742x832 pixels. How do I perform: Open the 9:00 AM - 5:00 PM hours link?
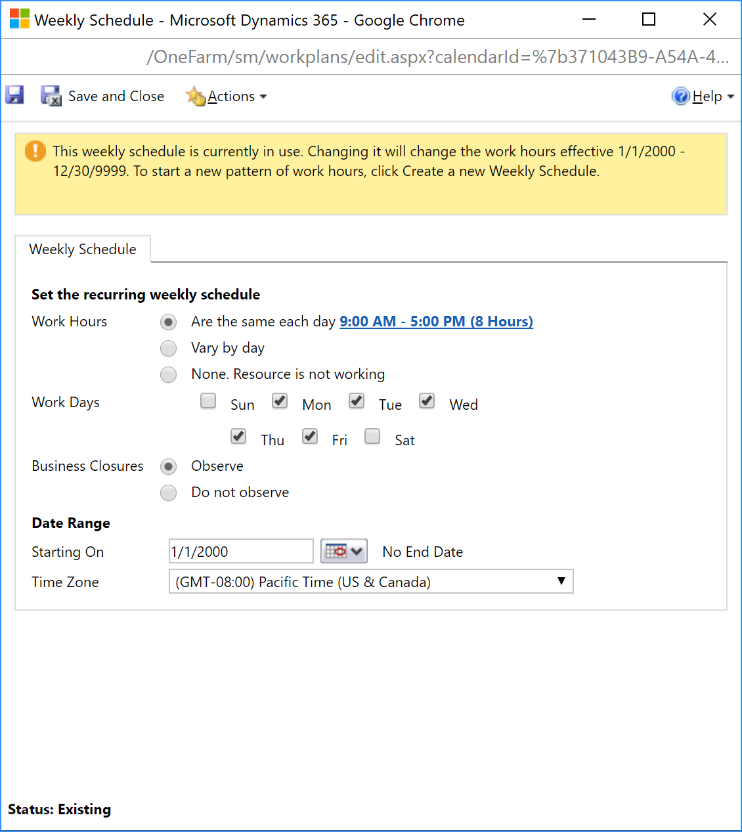pyautogui.click(x=436, y=321)
